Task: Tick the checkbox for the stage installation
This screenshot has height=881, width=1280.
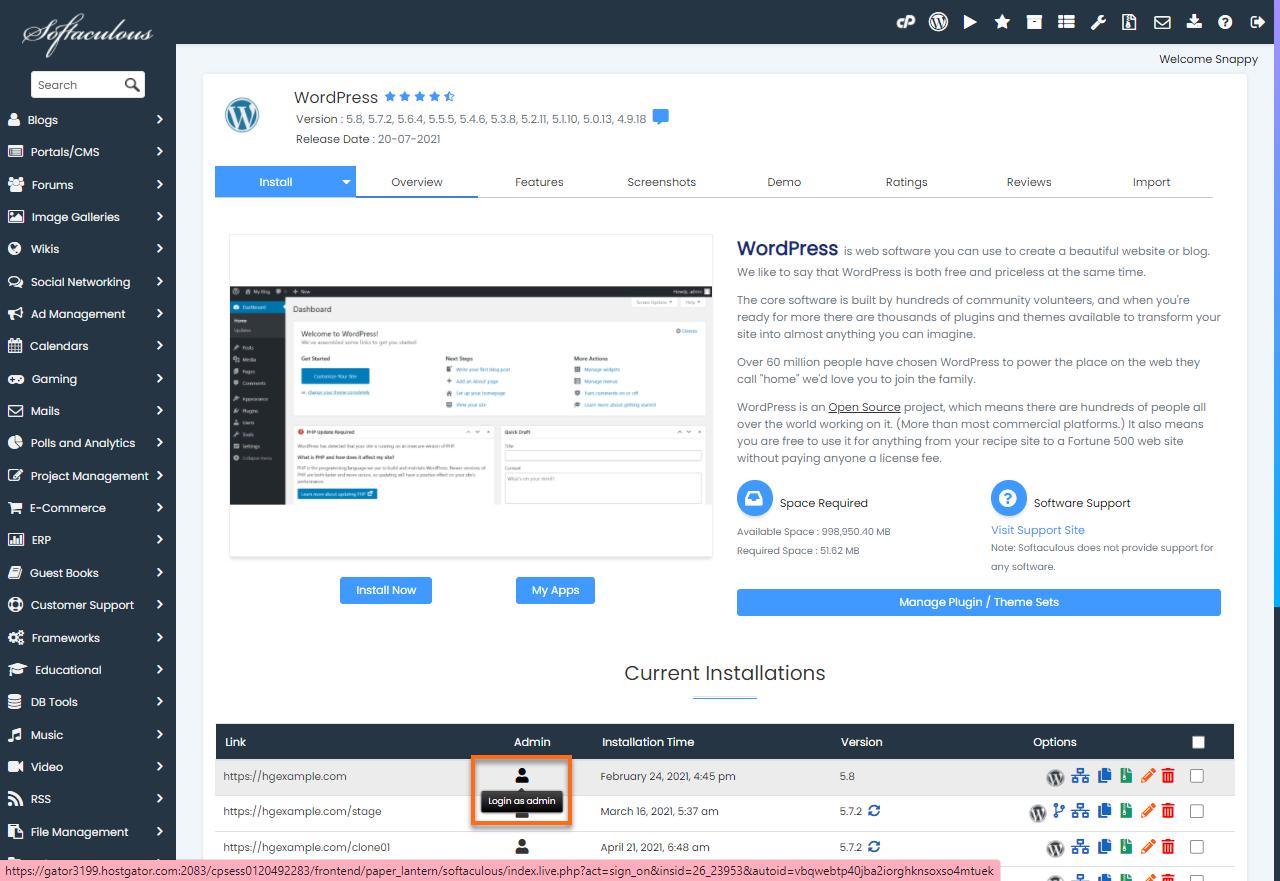Action: tap(1197, 811)
